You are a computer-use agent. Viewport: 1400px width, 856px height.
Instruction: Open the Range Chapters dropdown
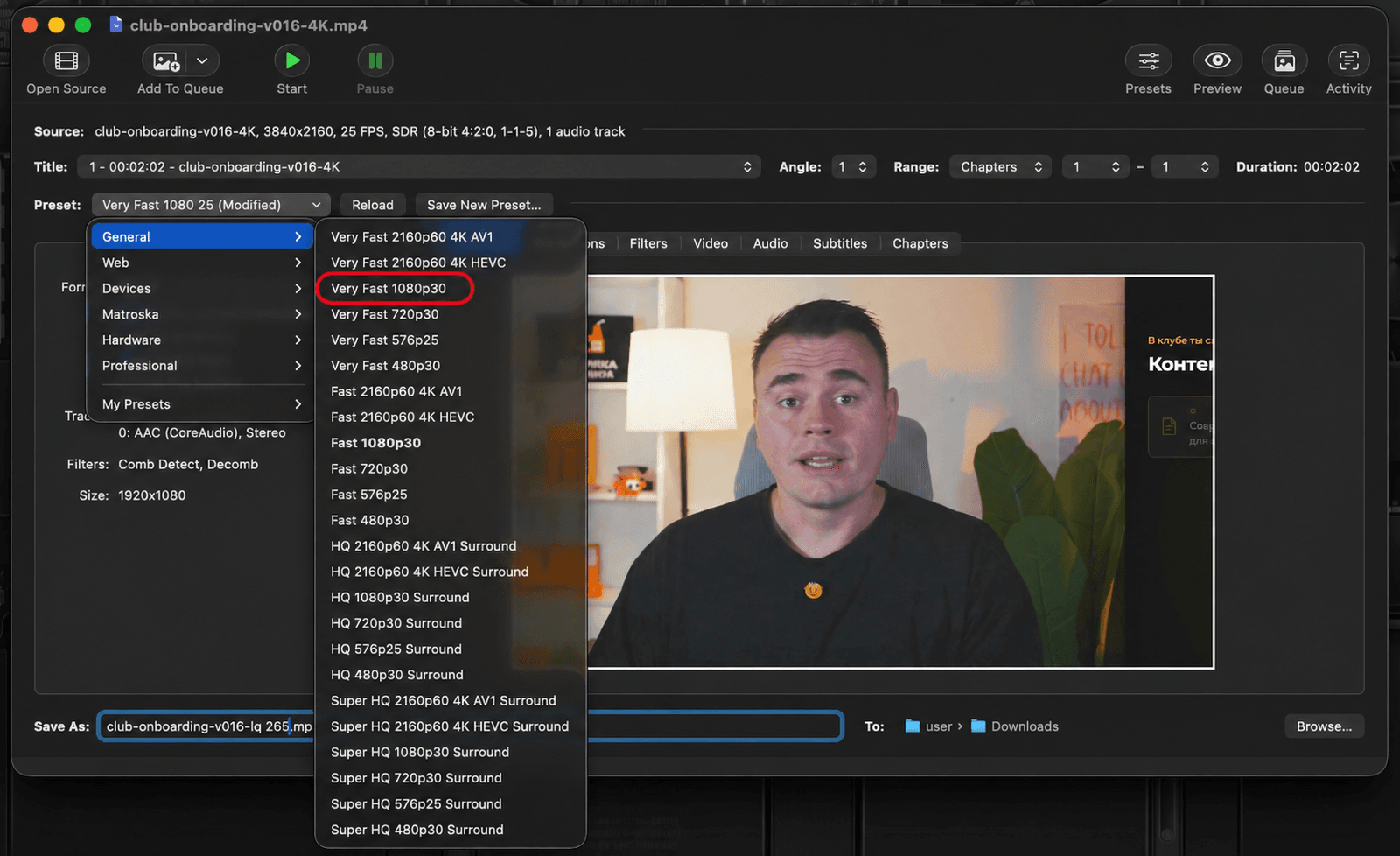tap(1000, 166)
